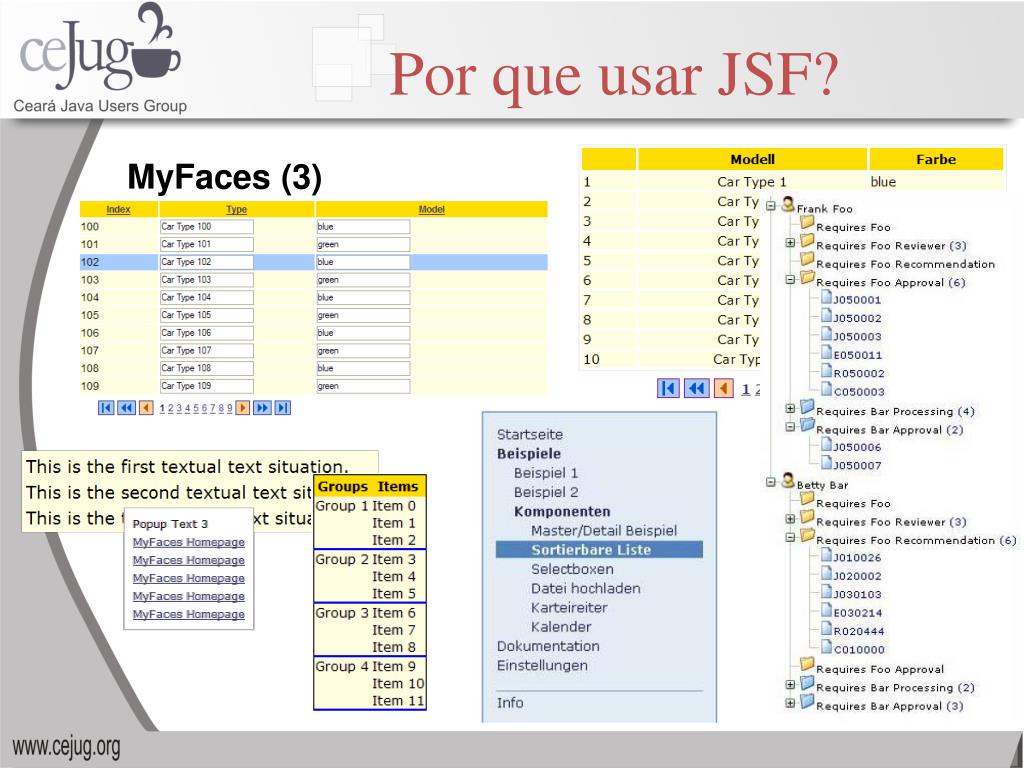Viewport: 1024px width, 768px height.
Task: Click previous-page orange arrow below Modell/Farbe table
Action: coord(724,389)
